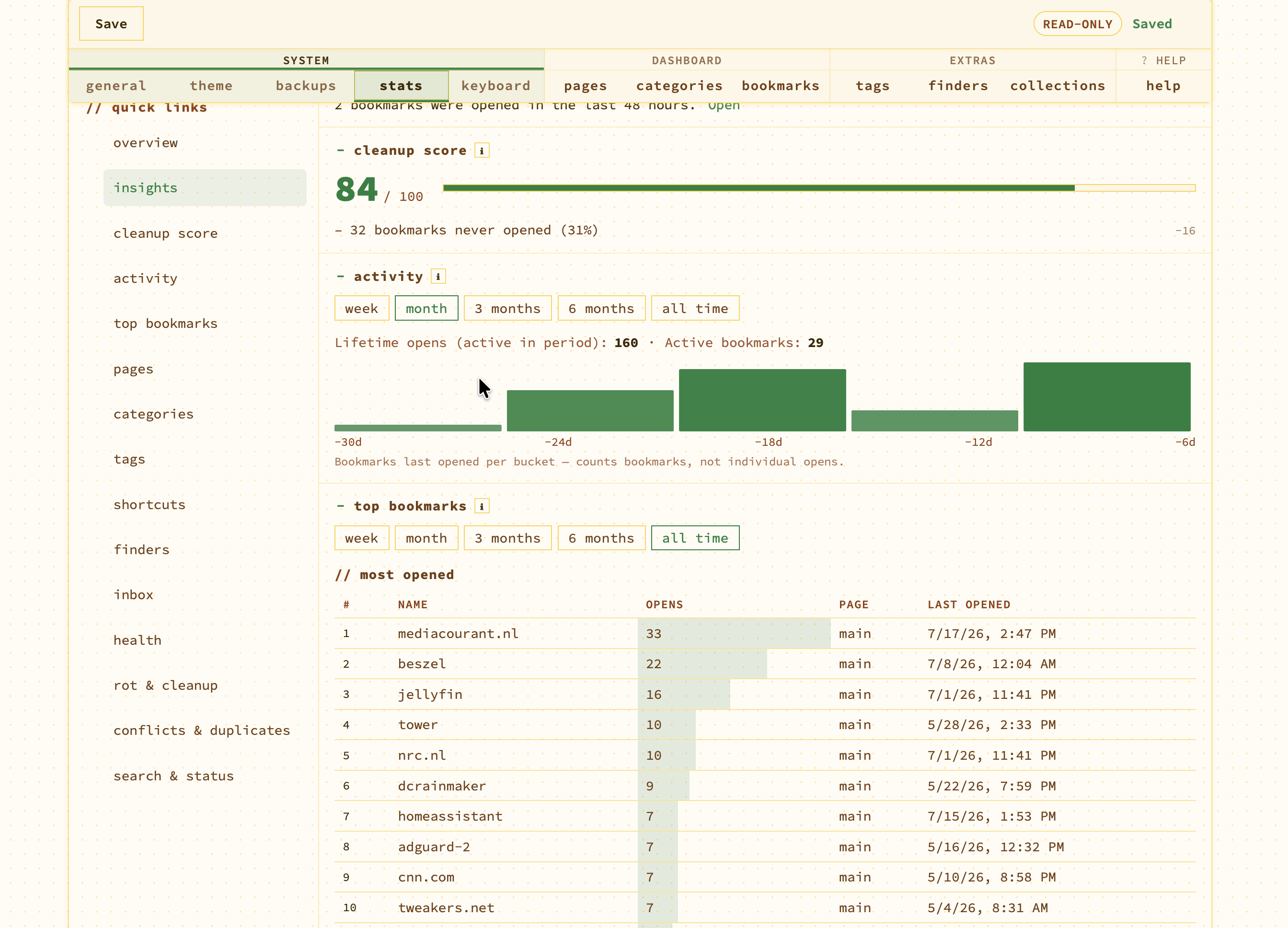This screenshot has height=928, width=1288.
Task: Jump to rot & cleanup quick link
Action: click(166, 685)
